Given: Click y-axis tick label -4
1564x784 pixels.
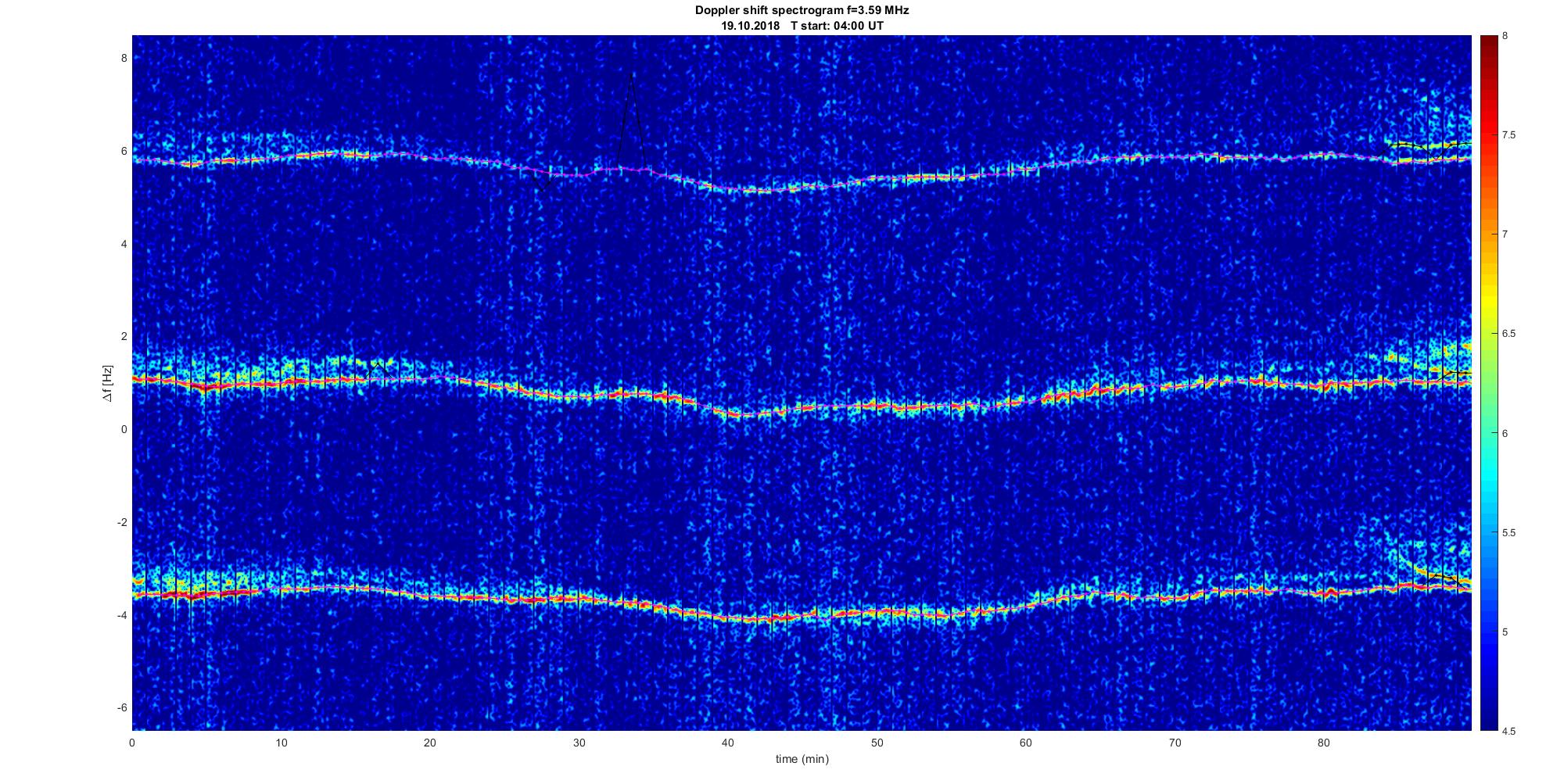Looking at the screenshot, I should tap(122, 615).
